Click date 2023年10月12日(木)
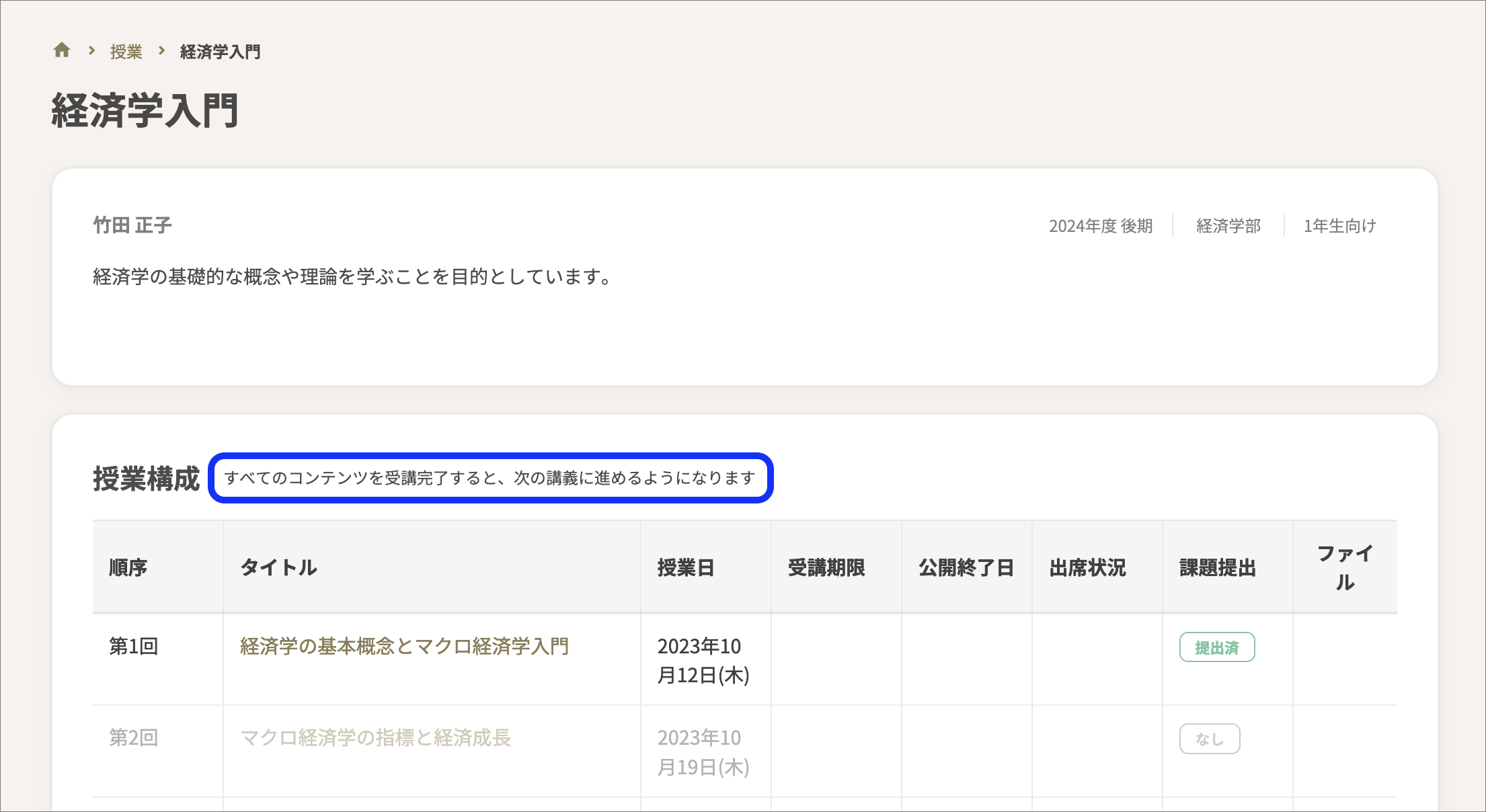Image resolution: width=1486 pixels, height=812 pixels. pyautogui.click(x=703, y=660)
